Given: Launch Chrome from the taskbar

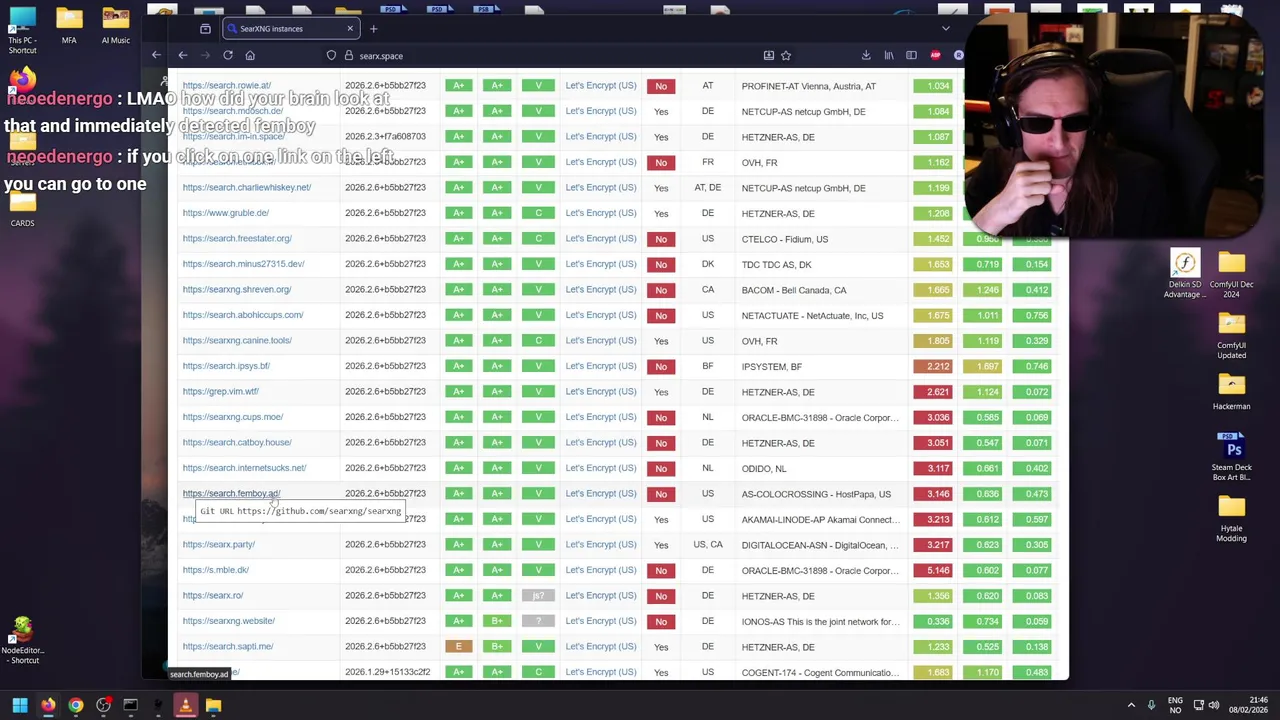Looking at the screenshot, I should (76, 706).
